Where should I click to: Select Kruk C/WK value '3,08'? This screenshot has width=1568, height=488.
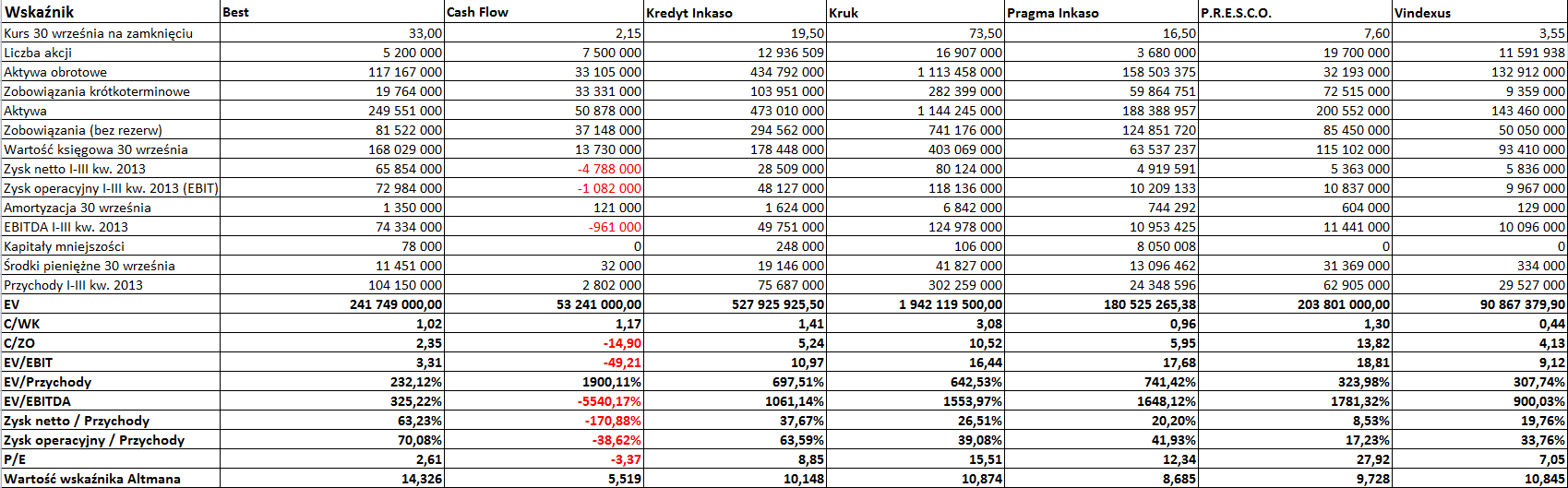click(988, 324)
